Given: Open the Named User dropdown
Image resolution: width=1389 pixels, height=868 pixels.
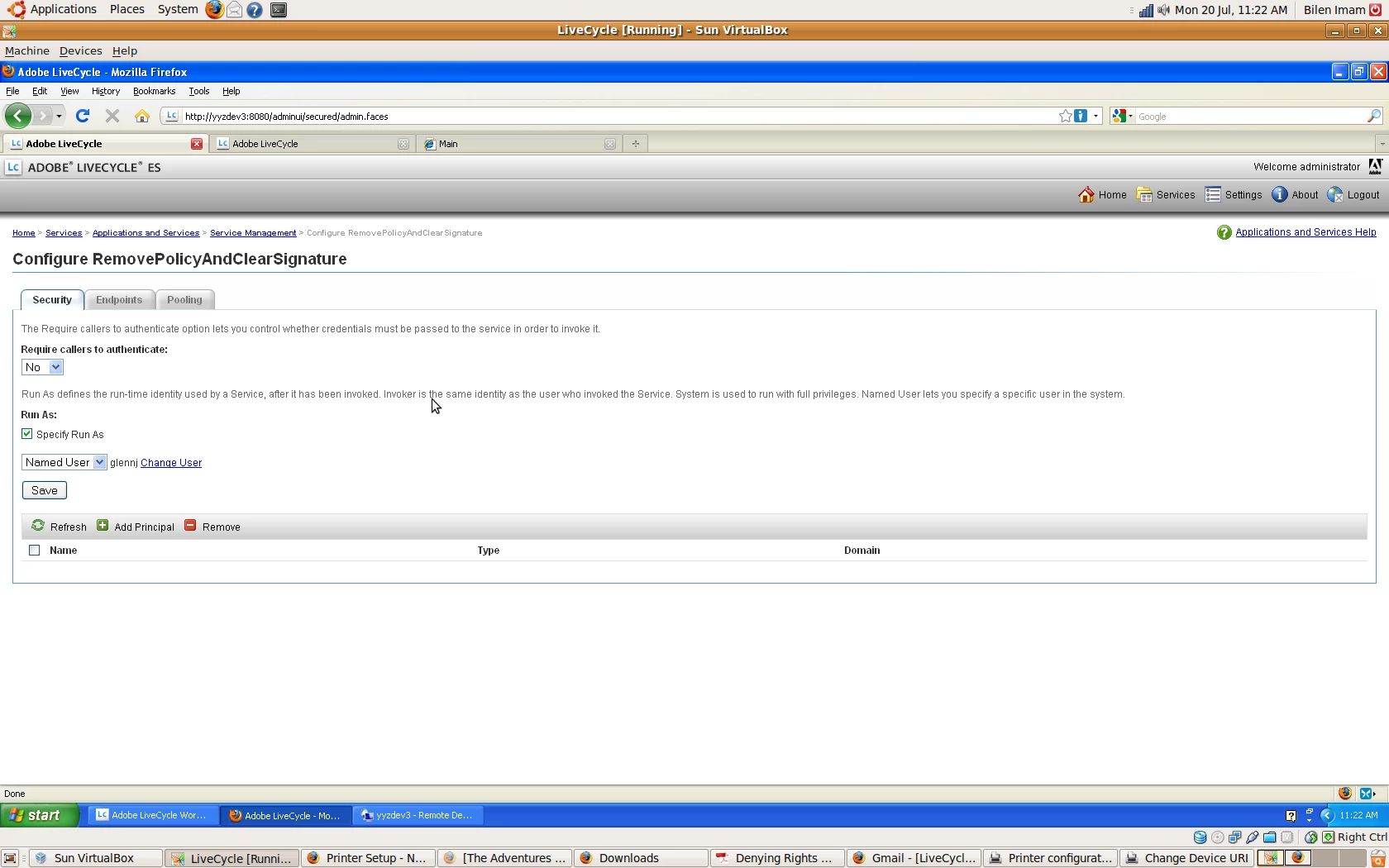Looking at the screenshot, I should click(64, 463).
